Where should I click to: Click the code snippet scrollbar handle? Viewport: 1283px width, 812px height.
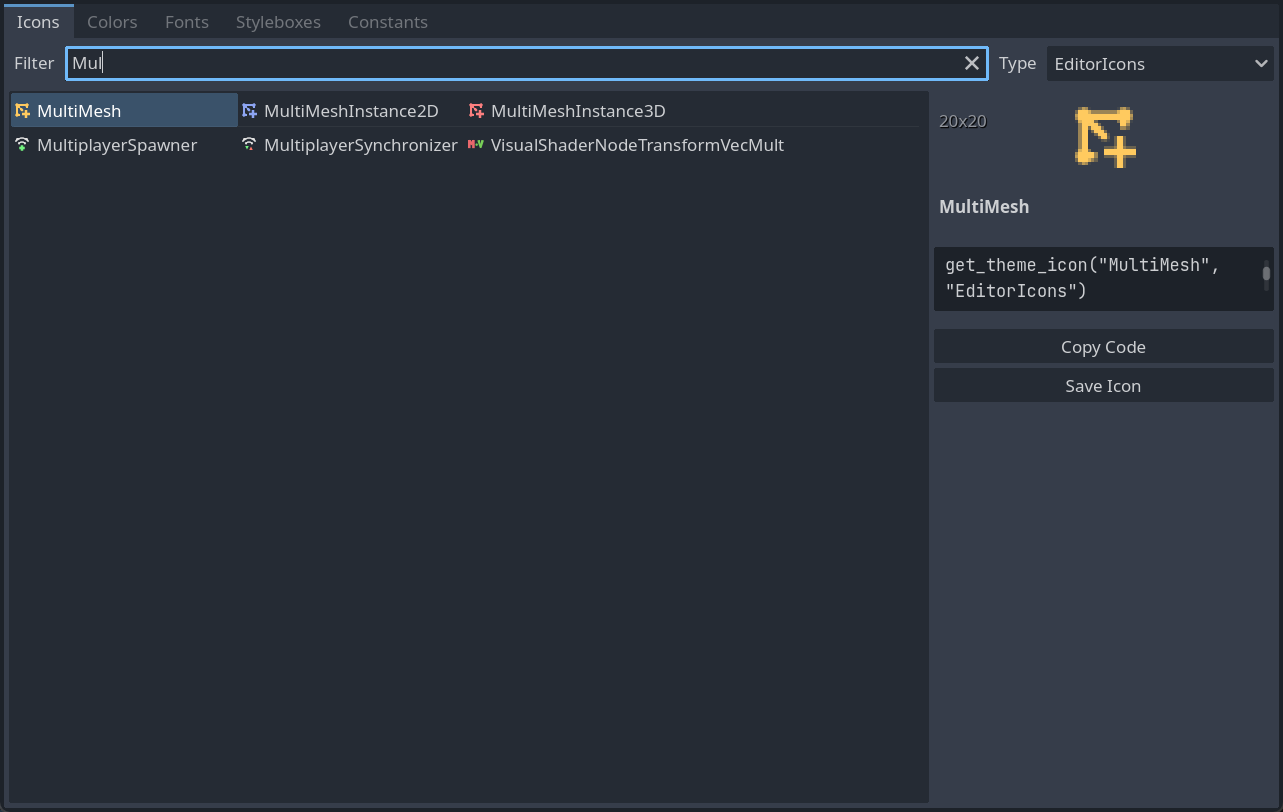[x=1266, y=273]
